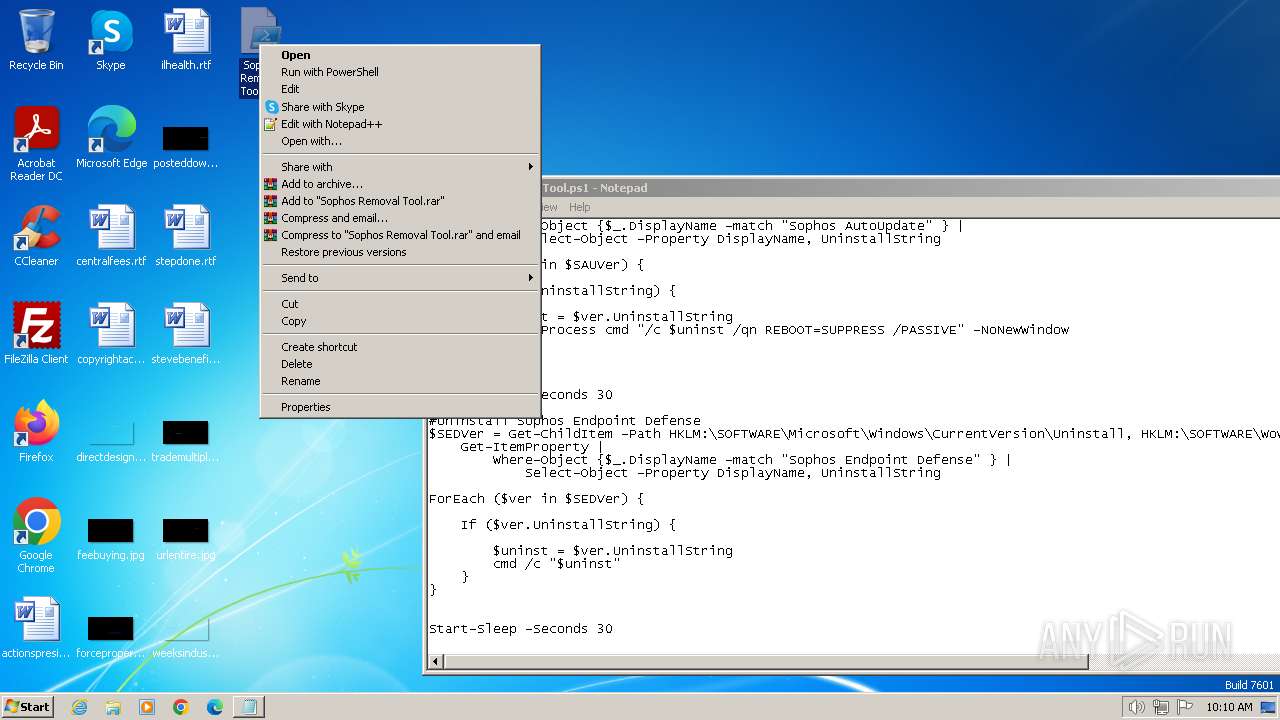Open Properties from the context menu
Image resolution: width=1280 pixels, height=720 pixels.
[400, 407]
